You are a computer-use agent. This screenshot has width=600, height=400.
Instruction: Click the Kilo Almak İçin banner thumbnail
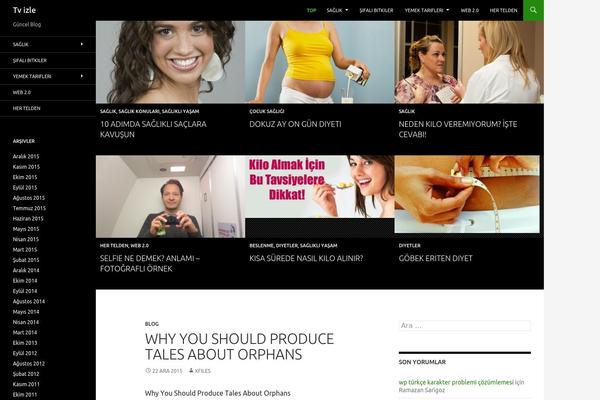point(320,186)
